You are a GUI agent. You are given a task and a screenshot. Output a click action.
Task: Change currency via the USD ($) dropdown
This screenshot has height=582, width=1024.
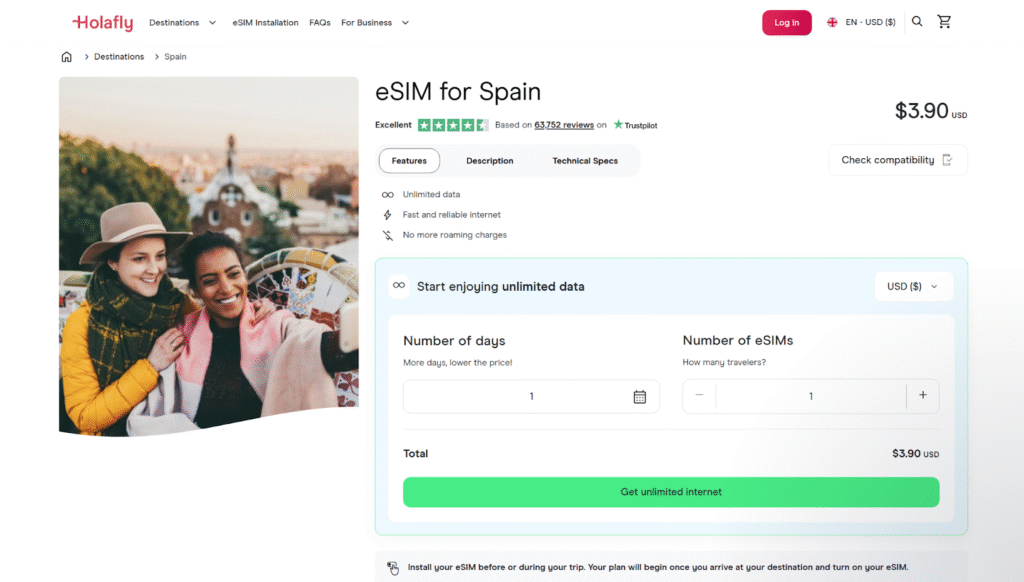pyautogui.click(x=911, y=286)
